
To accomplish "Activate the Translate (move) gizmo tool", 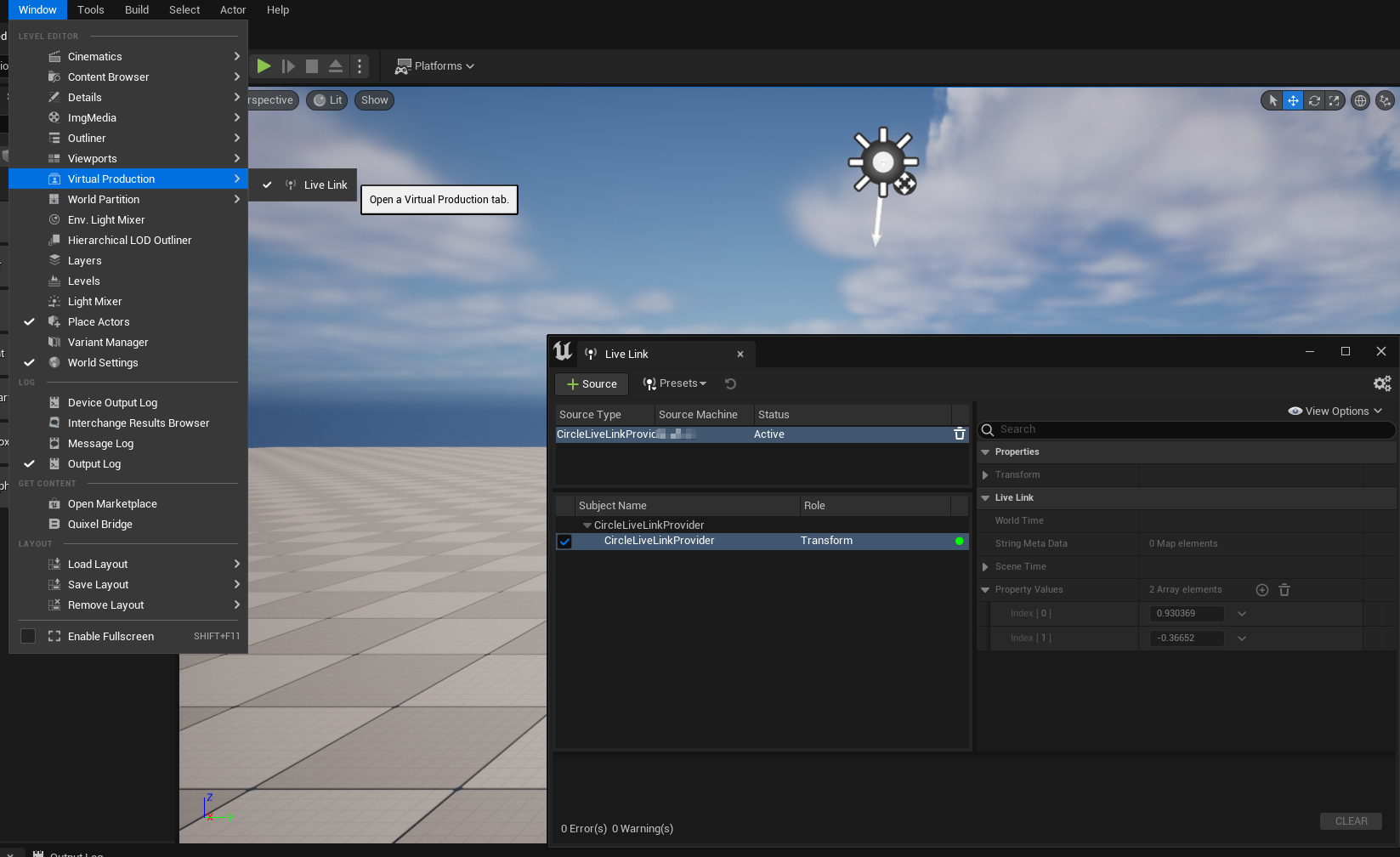I will click(1293, 100).
